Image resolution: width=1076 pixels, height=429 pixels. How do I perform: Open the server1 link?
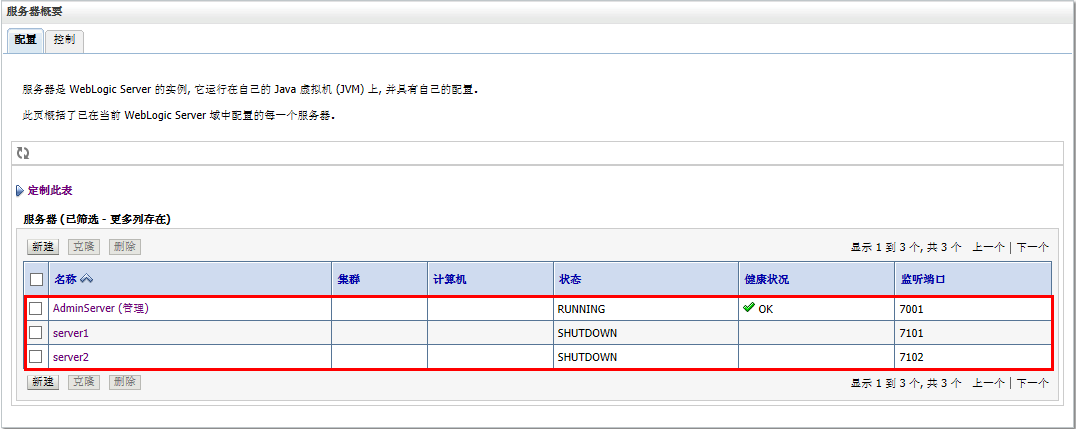coord(71,333)
